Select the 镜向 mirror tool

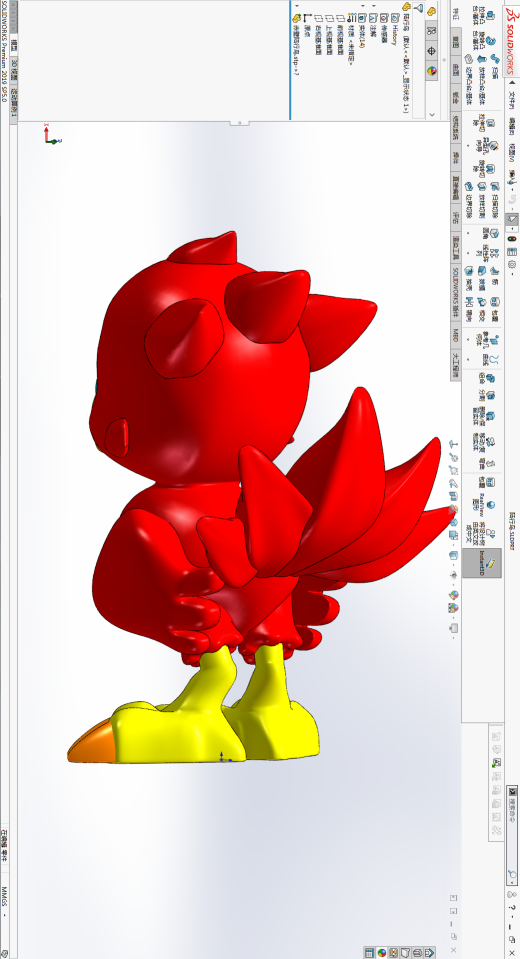[469, 309]
